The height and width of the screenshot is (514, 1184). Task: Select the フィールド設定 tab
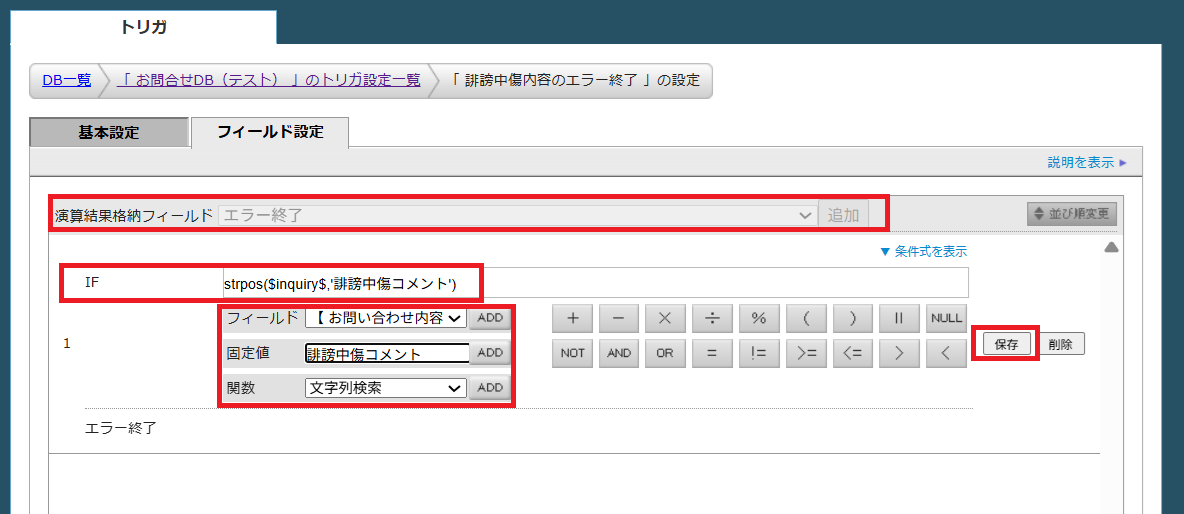pyautogui.click(x=270, y=132)
